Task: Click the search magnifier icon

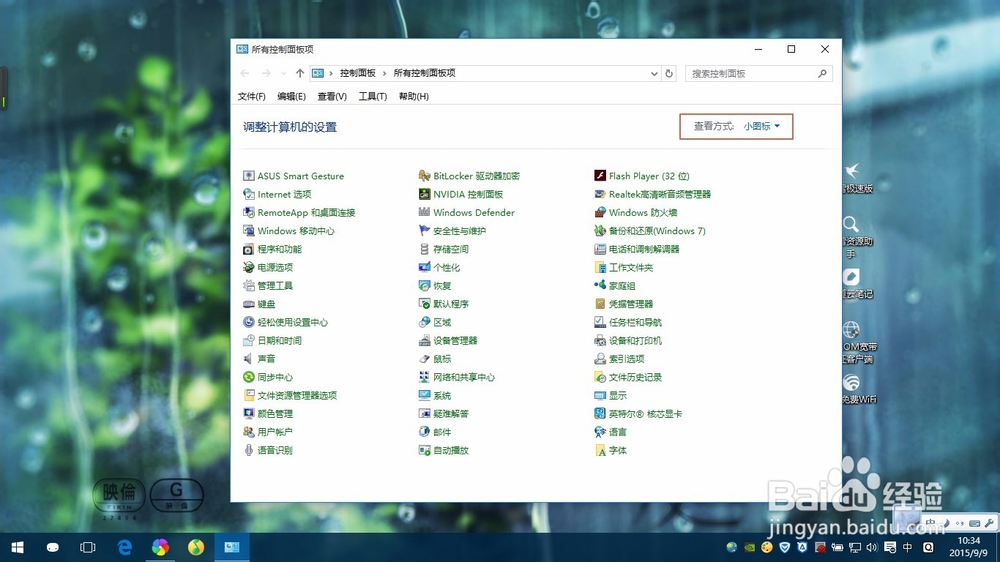Action: click(x=822, y=73)
